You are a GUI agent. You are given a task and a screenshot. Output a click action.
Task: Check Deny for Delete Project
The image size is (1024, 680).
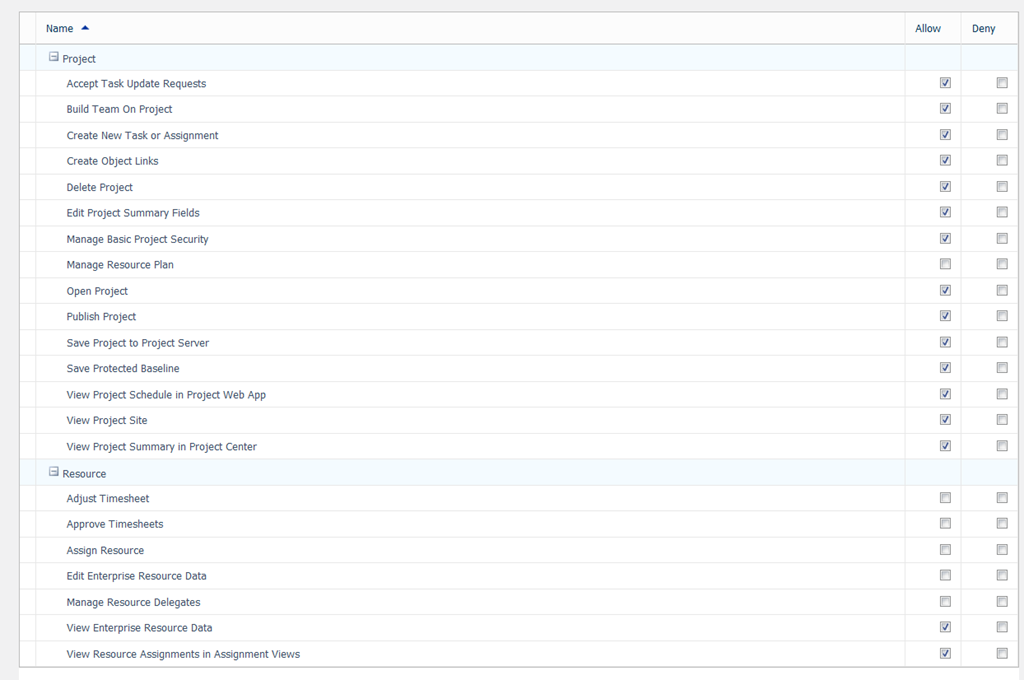point(1002,187)
